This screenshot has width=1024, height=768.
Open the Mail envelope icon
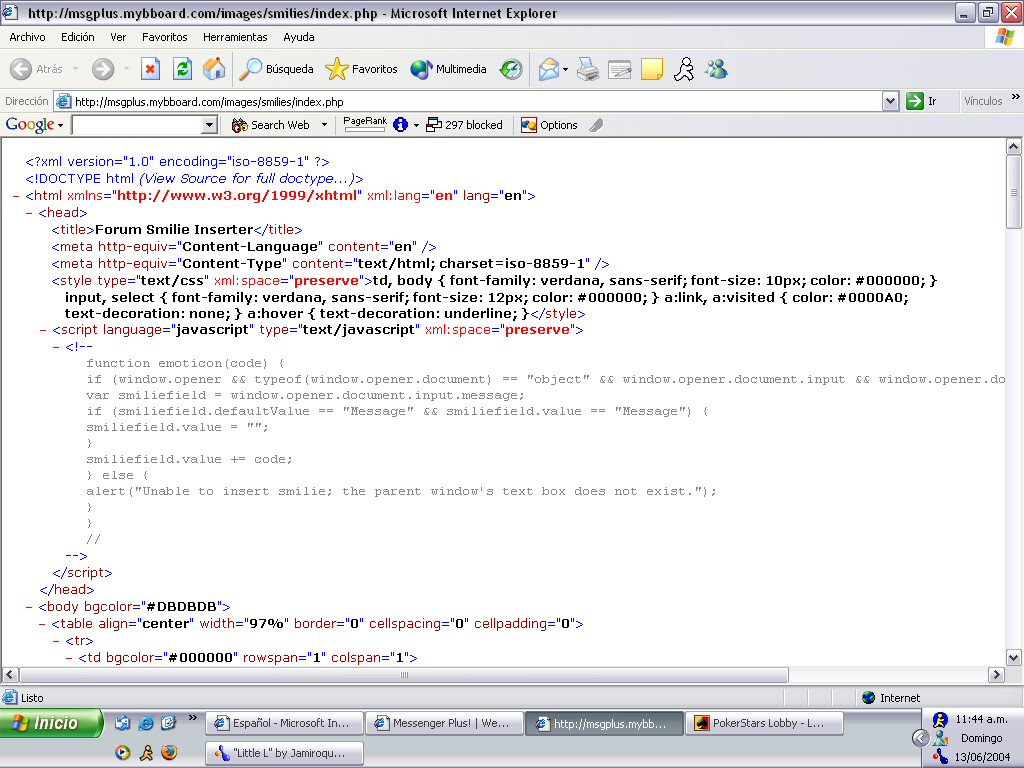(x=549, y=69)
